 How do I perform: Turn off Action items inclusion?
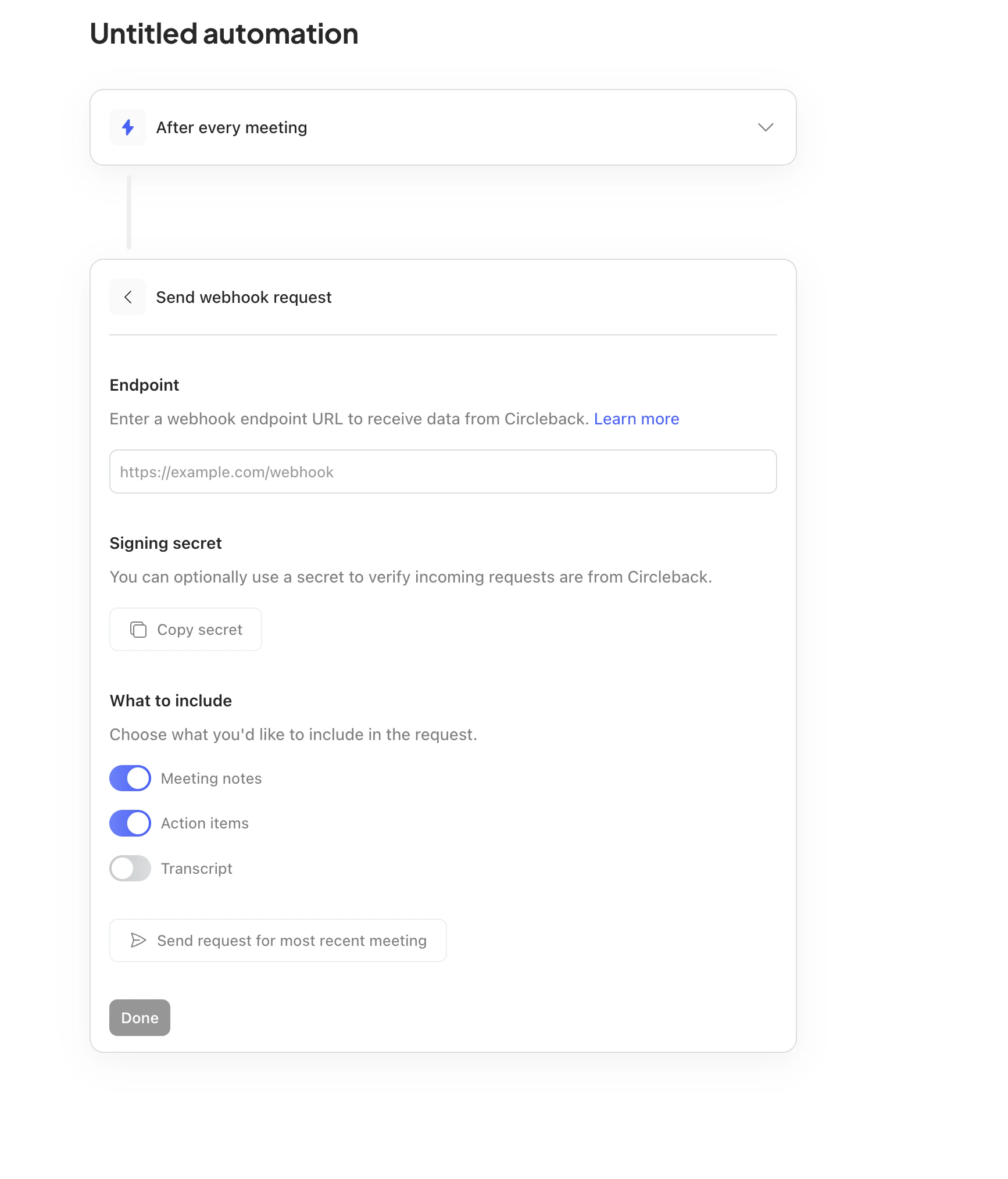click(130, 823)
